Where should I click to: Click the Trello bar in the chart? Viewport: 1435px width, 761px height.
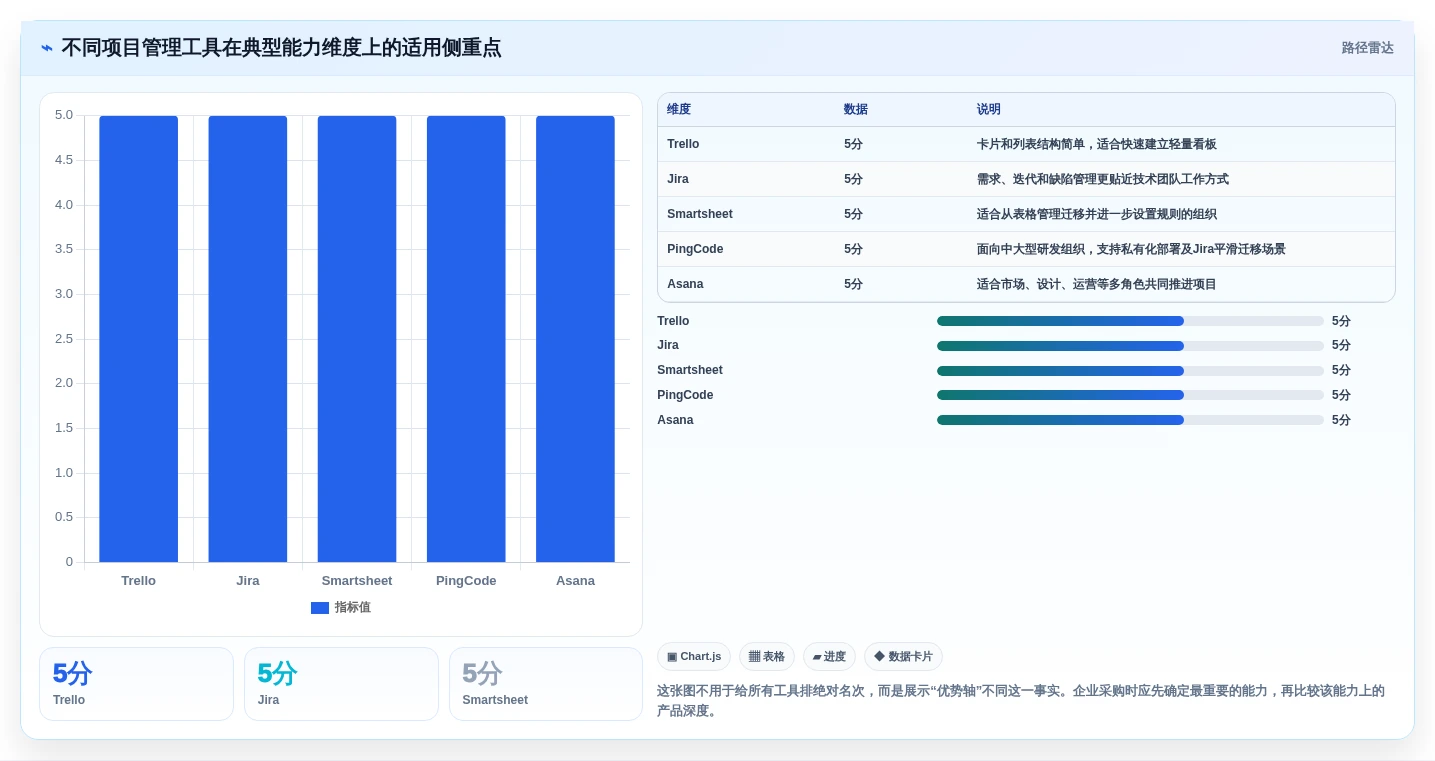138,339
